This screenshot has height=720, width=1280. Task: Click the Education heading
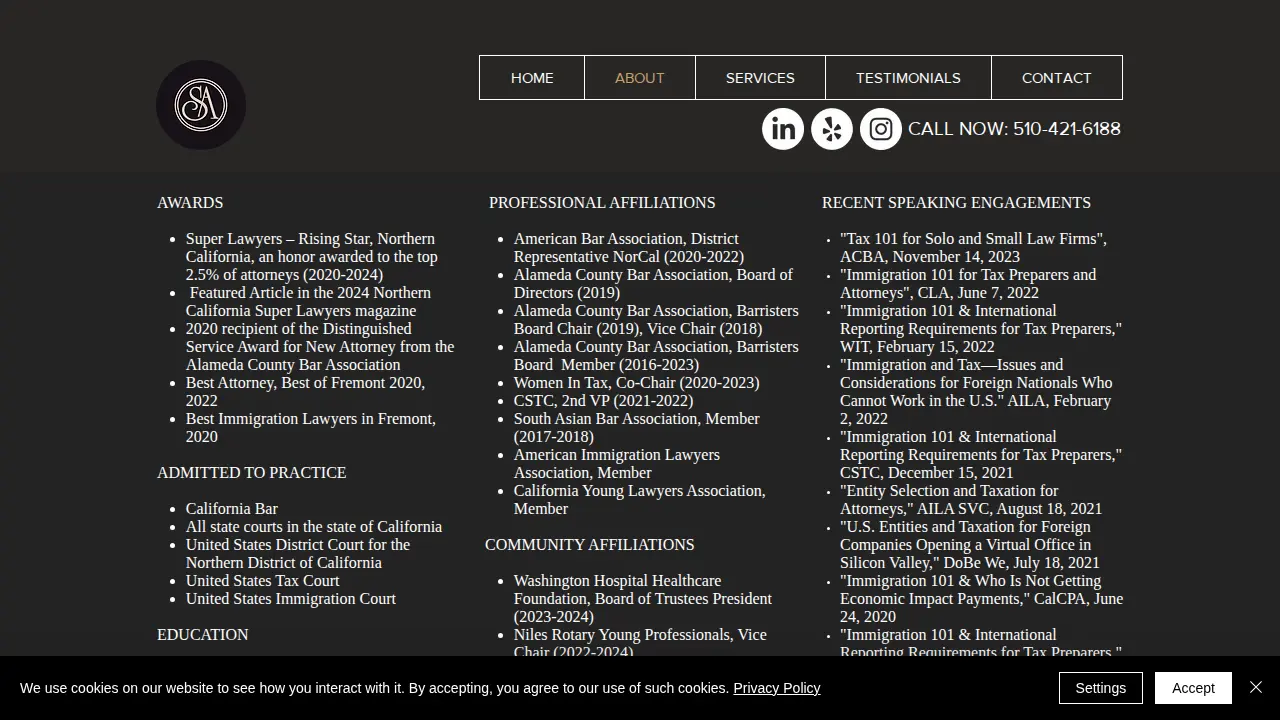point(203,635)
